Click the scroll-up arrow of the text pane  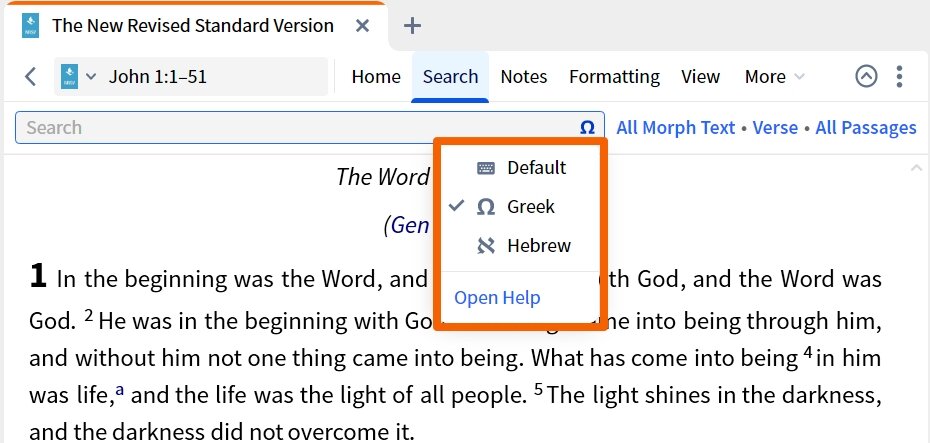click(x=916, y=169)
